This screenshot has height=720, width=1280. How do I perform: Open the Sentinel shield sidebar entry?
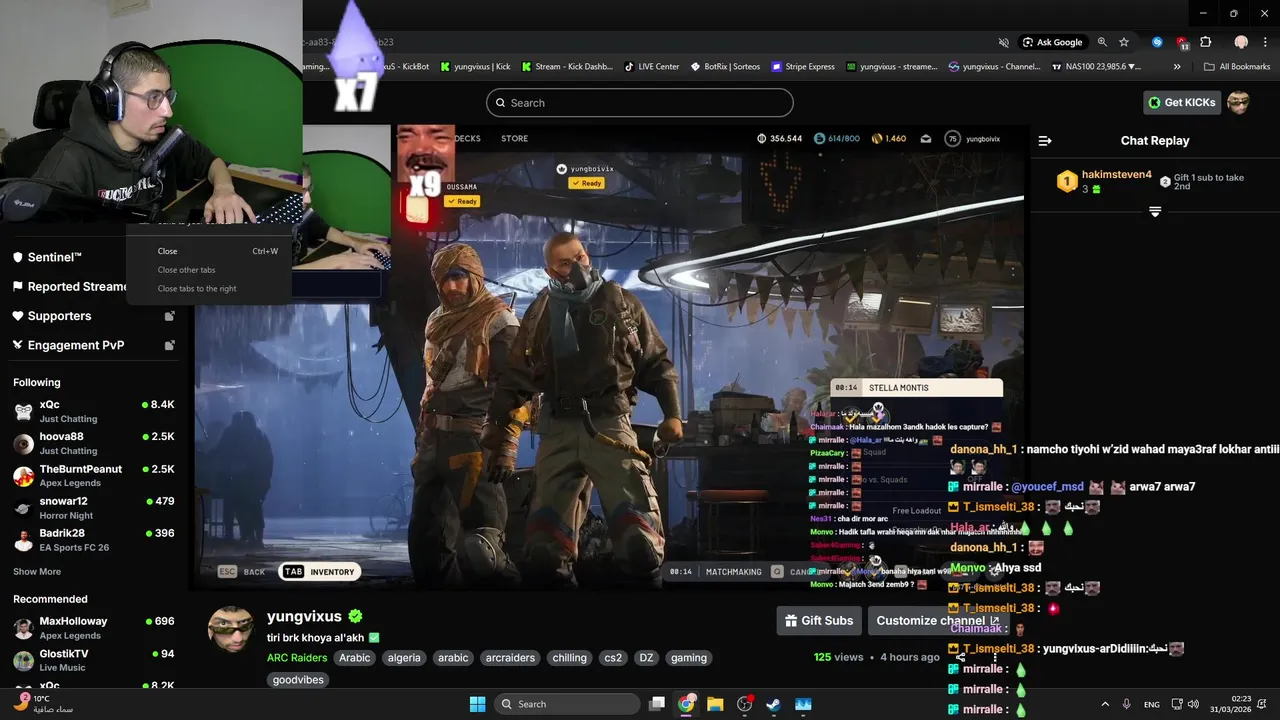(48, 257)
